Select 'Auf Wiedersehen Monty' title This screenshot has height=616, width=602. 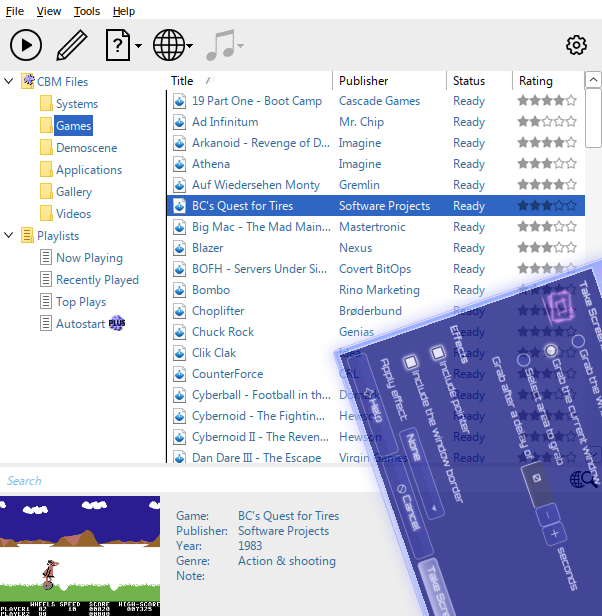tap(256, 185)
